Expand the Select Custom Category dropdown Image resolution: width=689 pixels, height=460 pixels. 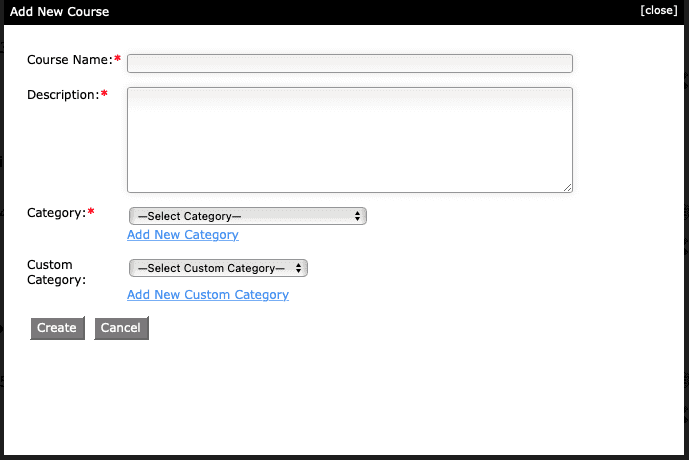click(x=218, y=268)
